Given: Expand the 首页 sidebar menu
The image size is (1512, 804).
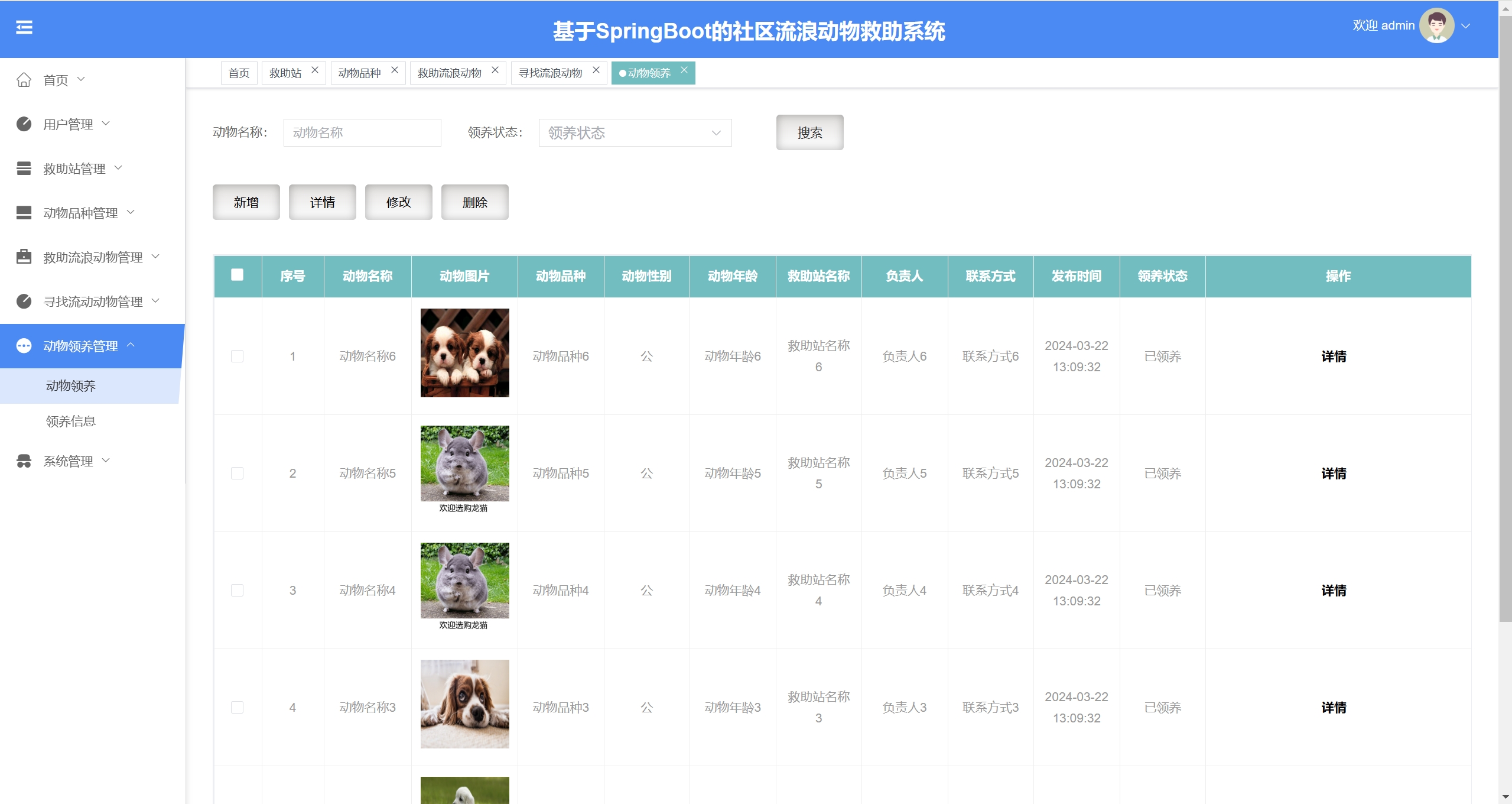Looking at the screenshot, I should pyautogui.click(x=82, y=79).
